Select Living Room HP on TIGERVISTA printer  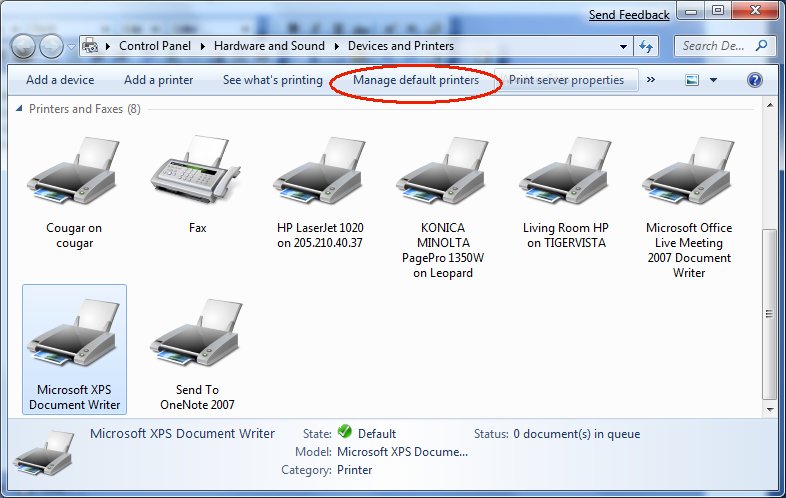[x=565, y=172]
